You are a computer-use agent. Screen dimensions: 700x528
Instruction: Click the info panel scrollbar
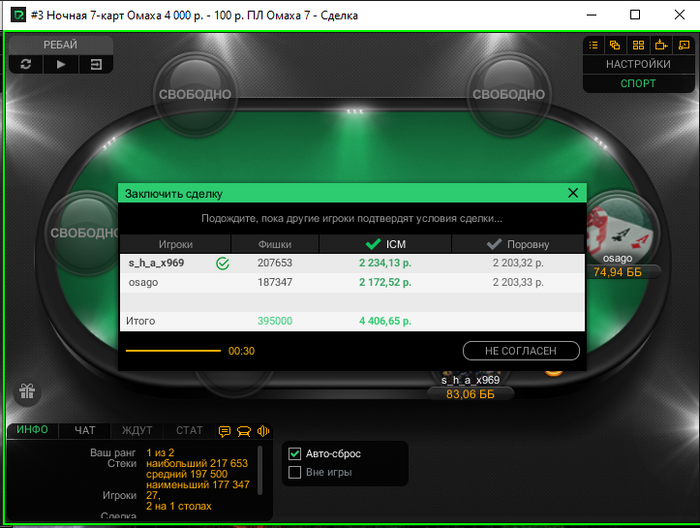(x=260, y=470)
